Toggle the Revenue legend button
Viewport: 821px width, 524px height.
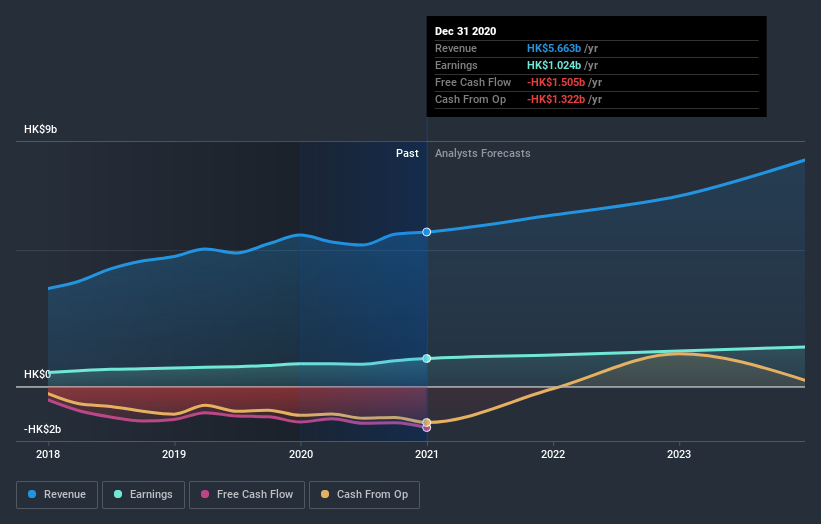click(x=57, y=495)
